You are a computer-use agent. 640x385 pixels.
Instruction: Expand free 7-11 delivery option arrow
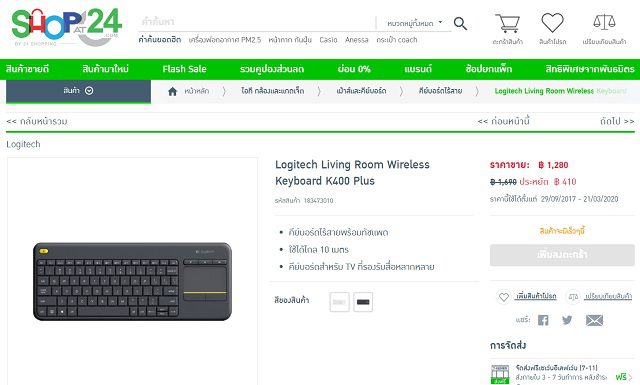(630, 376)
